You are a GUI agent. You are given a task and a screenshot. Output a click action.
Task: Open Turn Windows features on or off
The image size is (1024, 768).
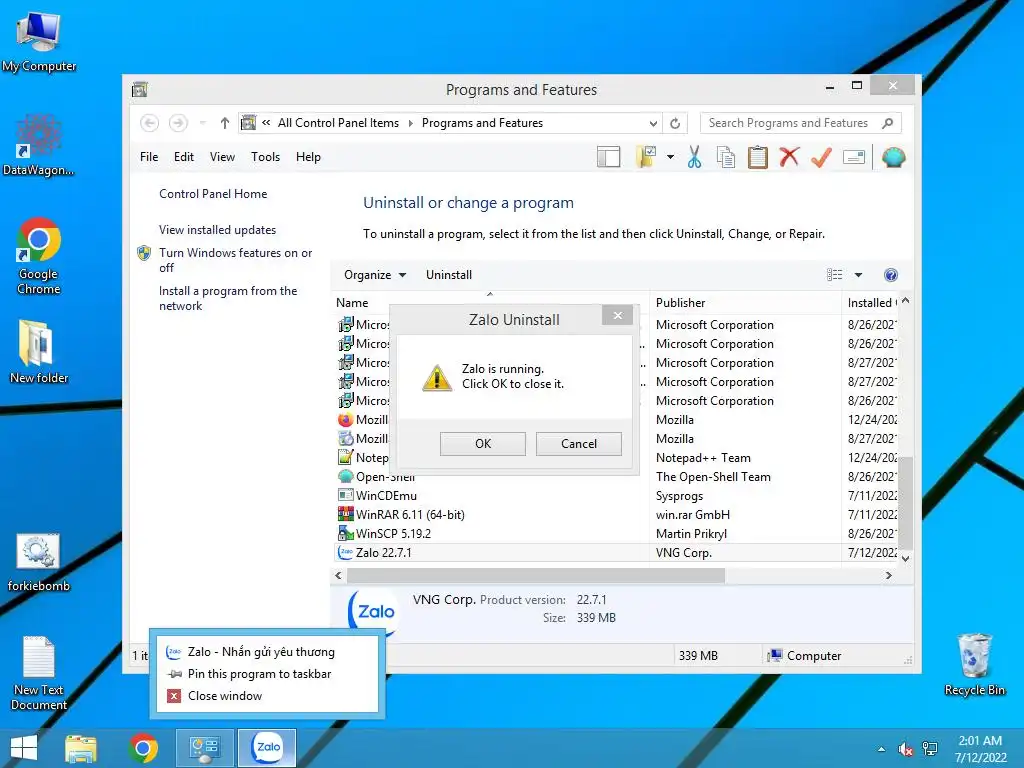(235, 260)
